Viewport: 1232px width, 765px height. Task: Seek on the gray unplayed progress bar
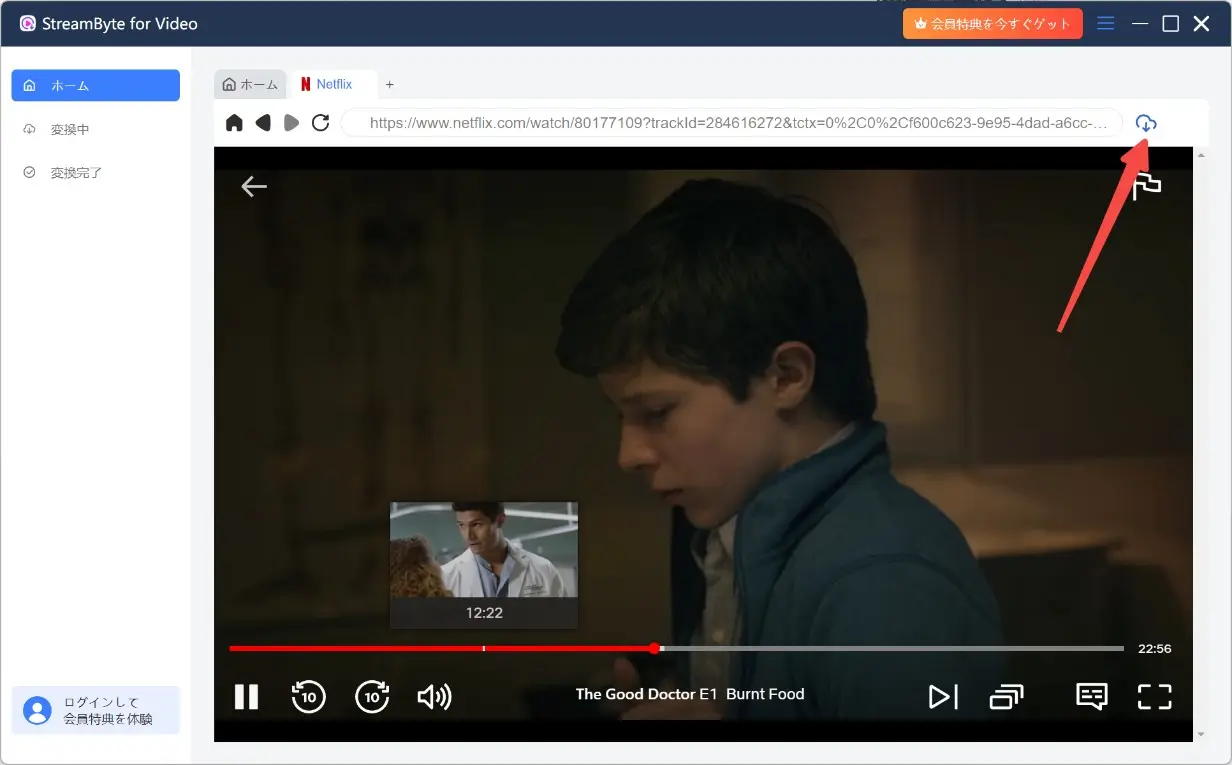892,648
